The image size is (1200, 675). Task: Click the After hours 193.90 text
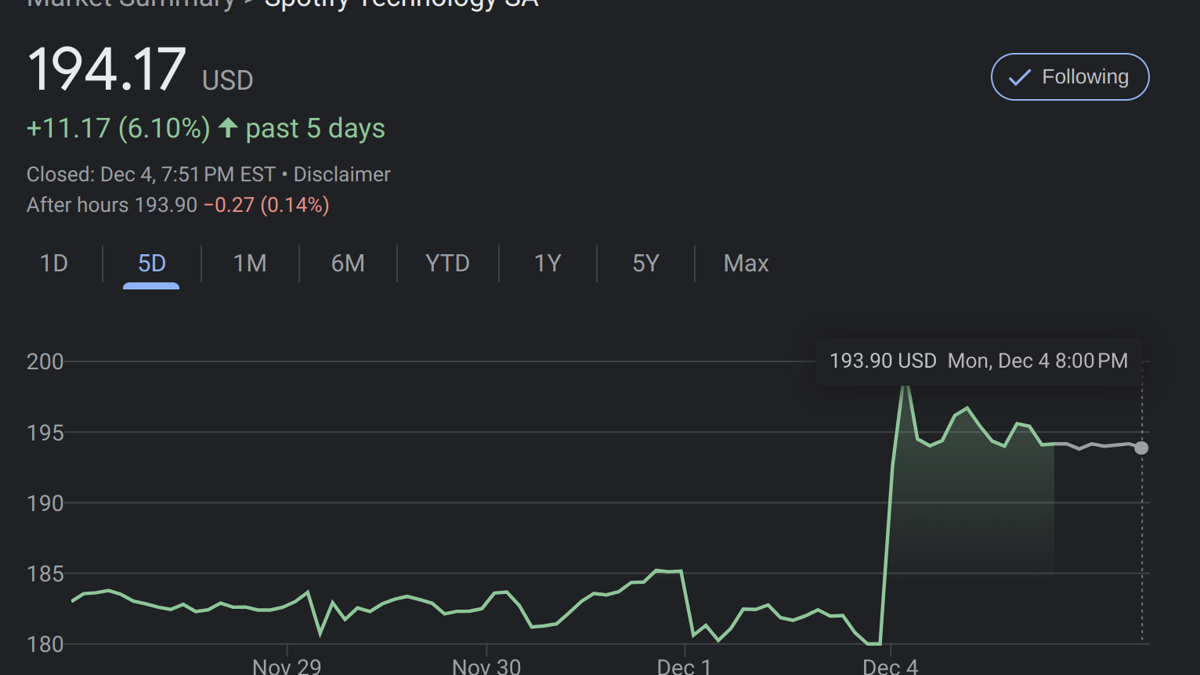112,205
